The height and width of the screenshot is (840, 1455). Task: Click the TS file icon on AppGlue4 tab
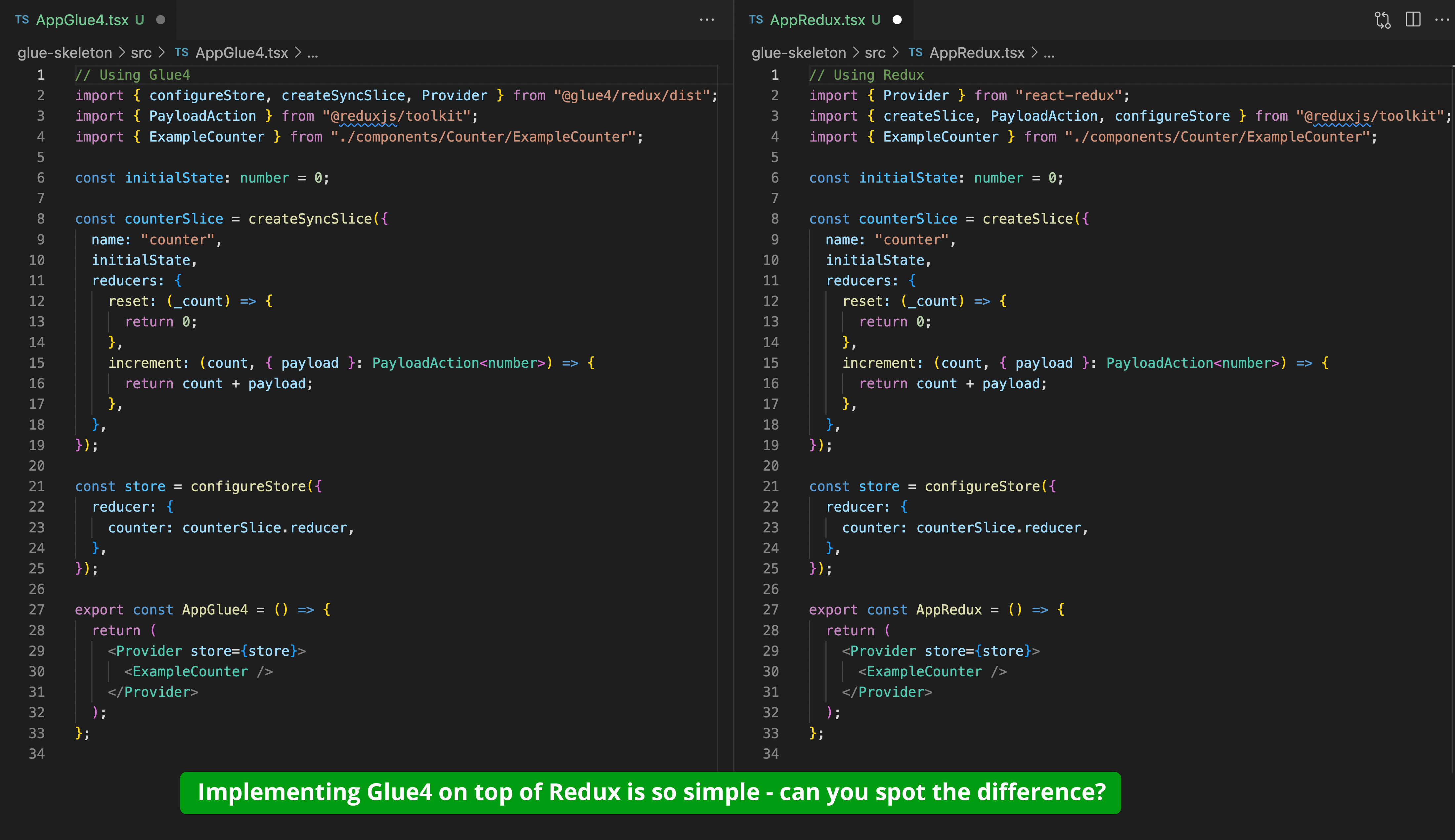tap(22, 20)
